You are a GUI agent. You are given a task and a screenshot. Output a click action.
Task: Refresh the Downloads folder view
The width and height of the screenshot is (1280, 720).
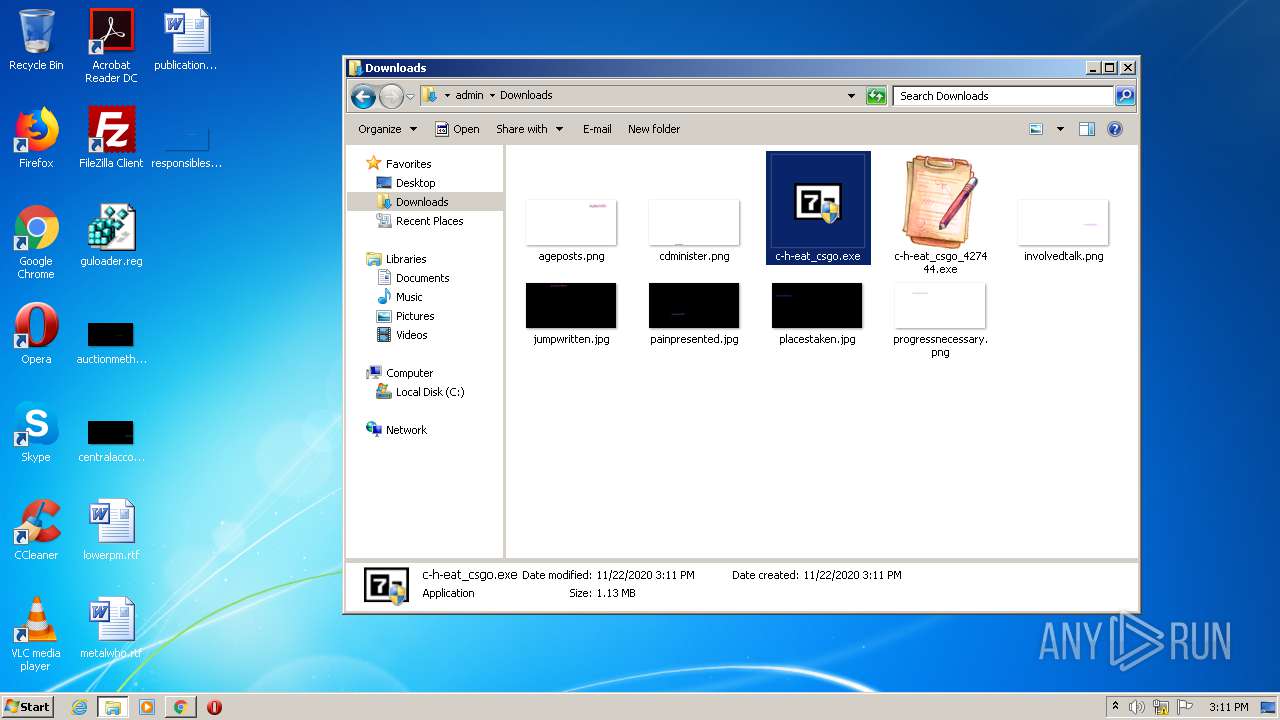coord(876,96)
